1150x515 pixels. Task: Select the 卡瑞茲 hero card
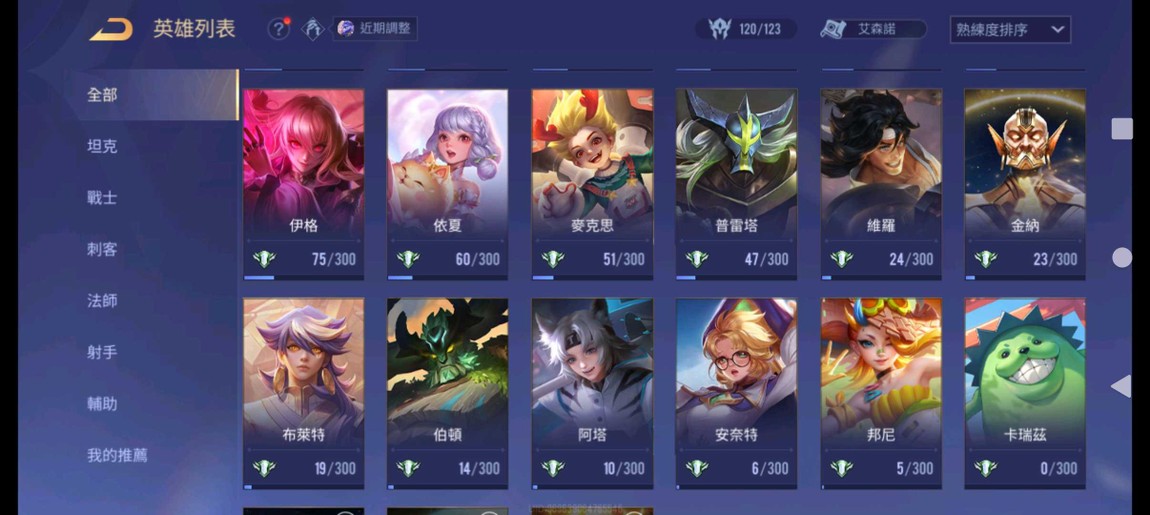[1025, 393]
